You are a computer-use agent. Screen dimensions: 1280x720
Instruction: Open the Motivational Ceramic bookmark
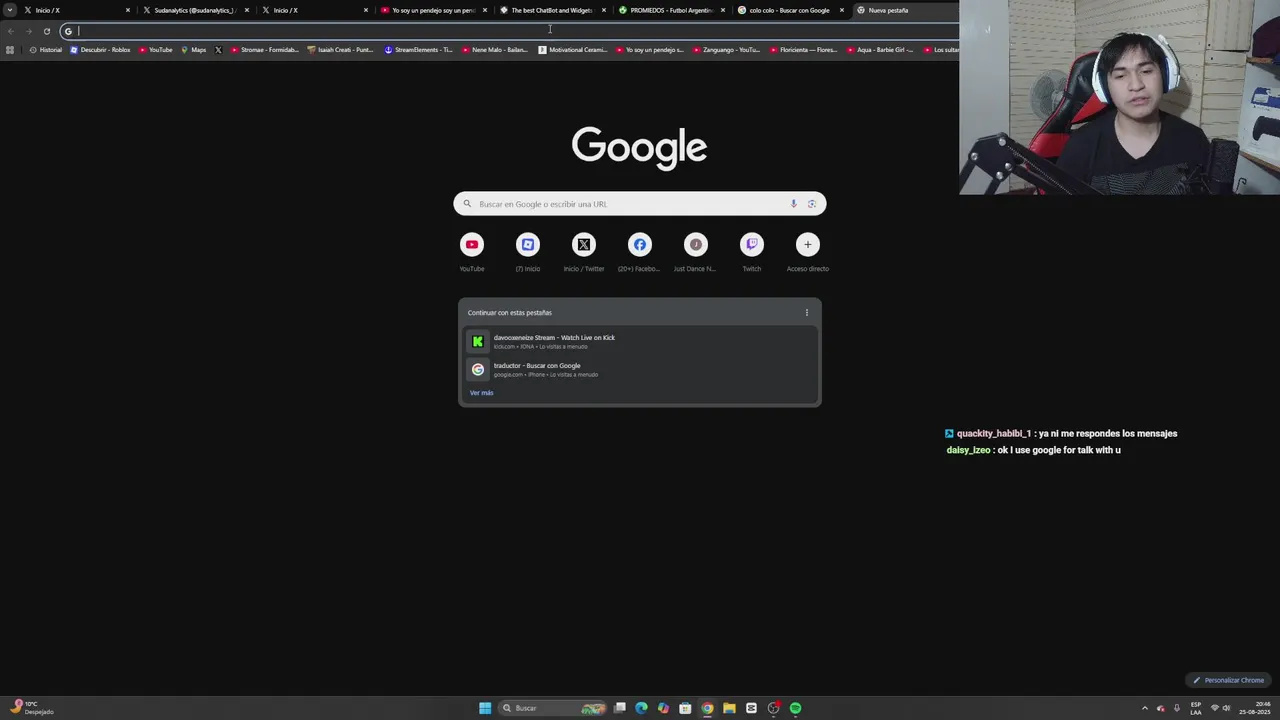tap(572, 49)
